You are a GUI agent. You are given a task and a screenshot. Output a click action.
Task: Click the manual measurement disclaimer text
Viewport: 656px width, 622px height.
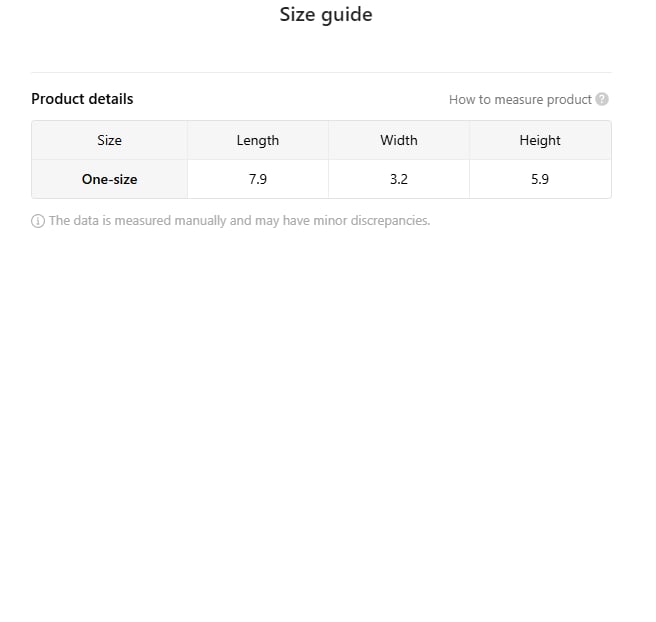click(239, 221)
